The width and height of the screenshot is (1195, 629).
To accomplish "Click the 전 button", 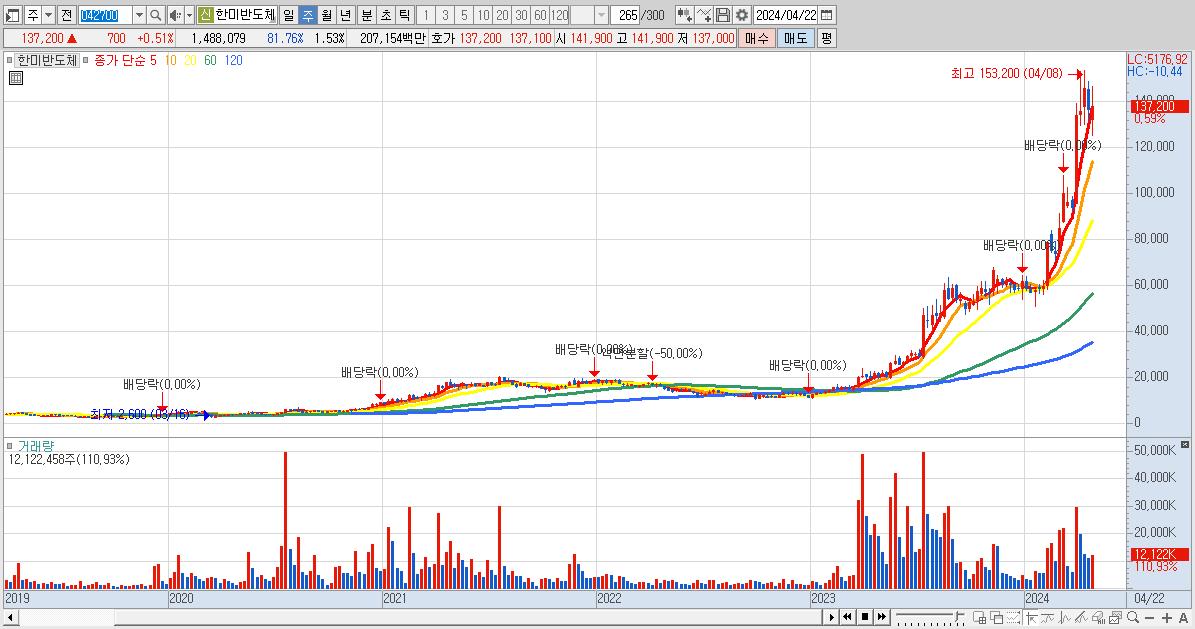I will [x=66, y=15].
